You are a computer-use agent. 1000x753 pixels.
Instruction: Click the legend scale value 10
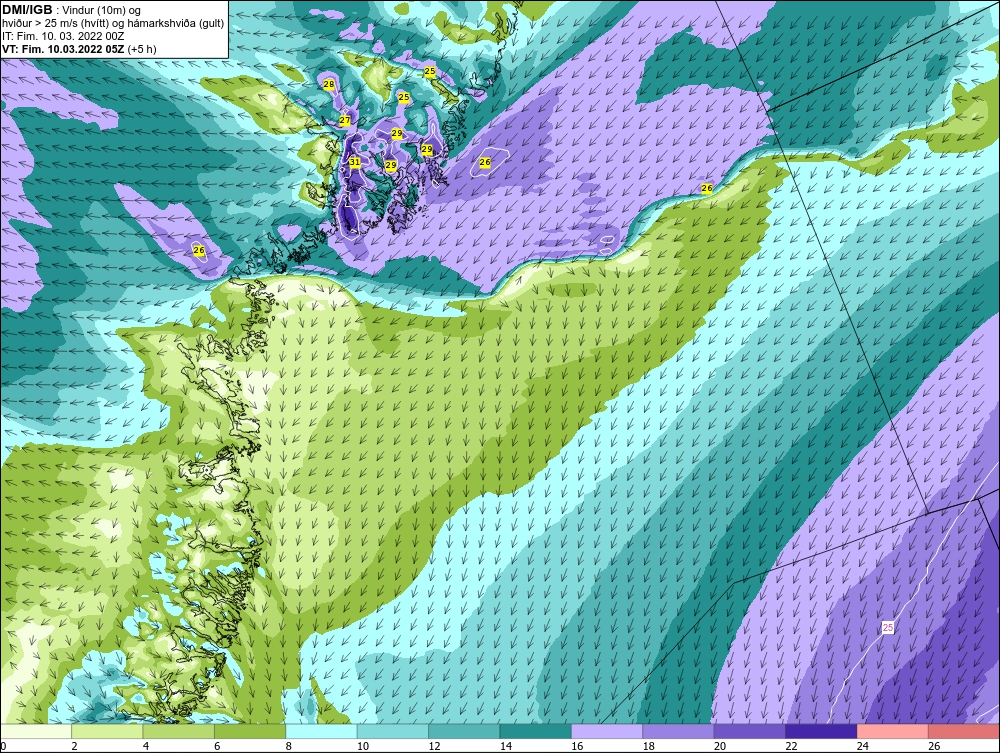click(363, 746)
